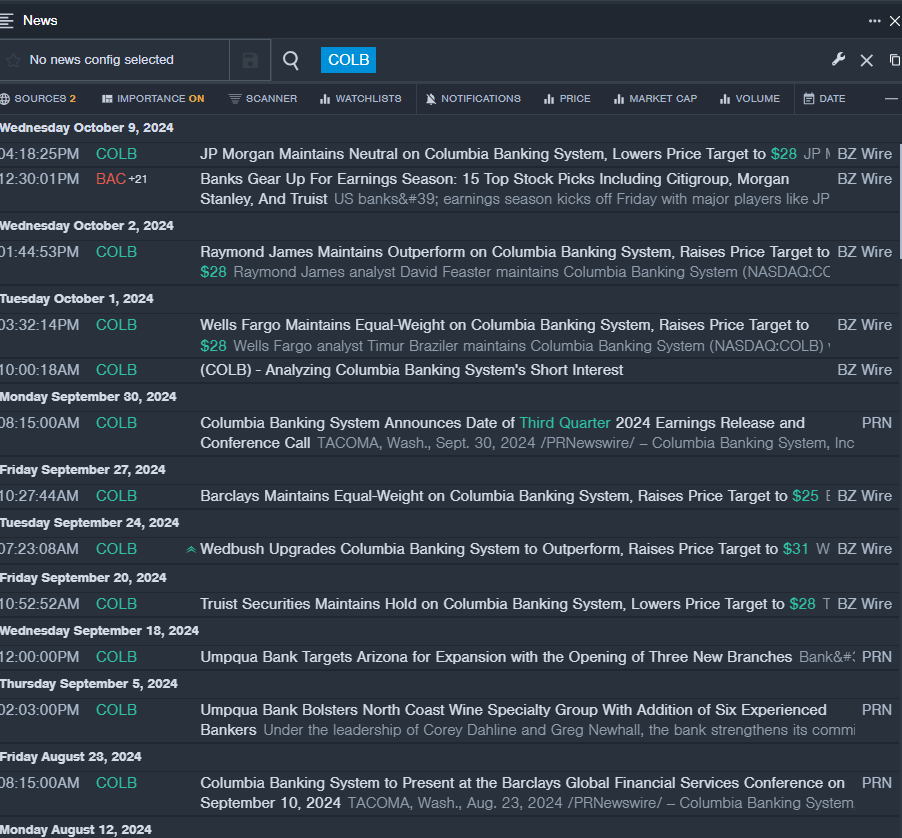Collapse the filter bar with the minus icon
This screenshot has height=838, width=902.
[891, 99]
